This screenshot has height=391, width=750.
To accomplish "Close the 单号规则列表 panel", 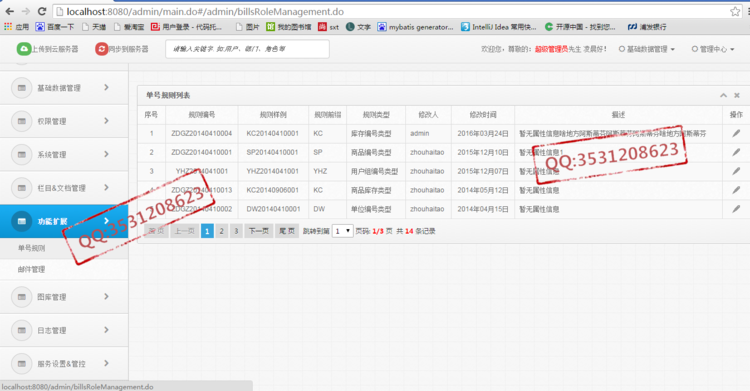I will click(737, 95).
